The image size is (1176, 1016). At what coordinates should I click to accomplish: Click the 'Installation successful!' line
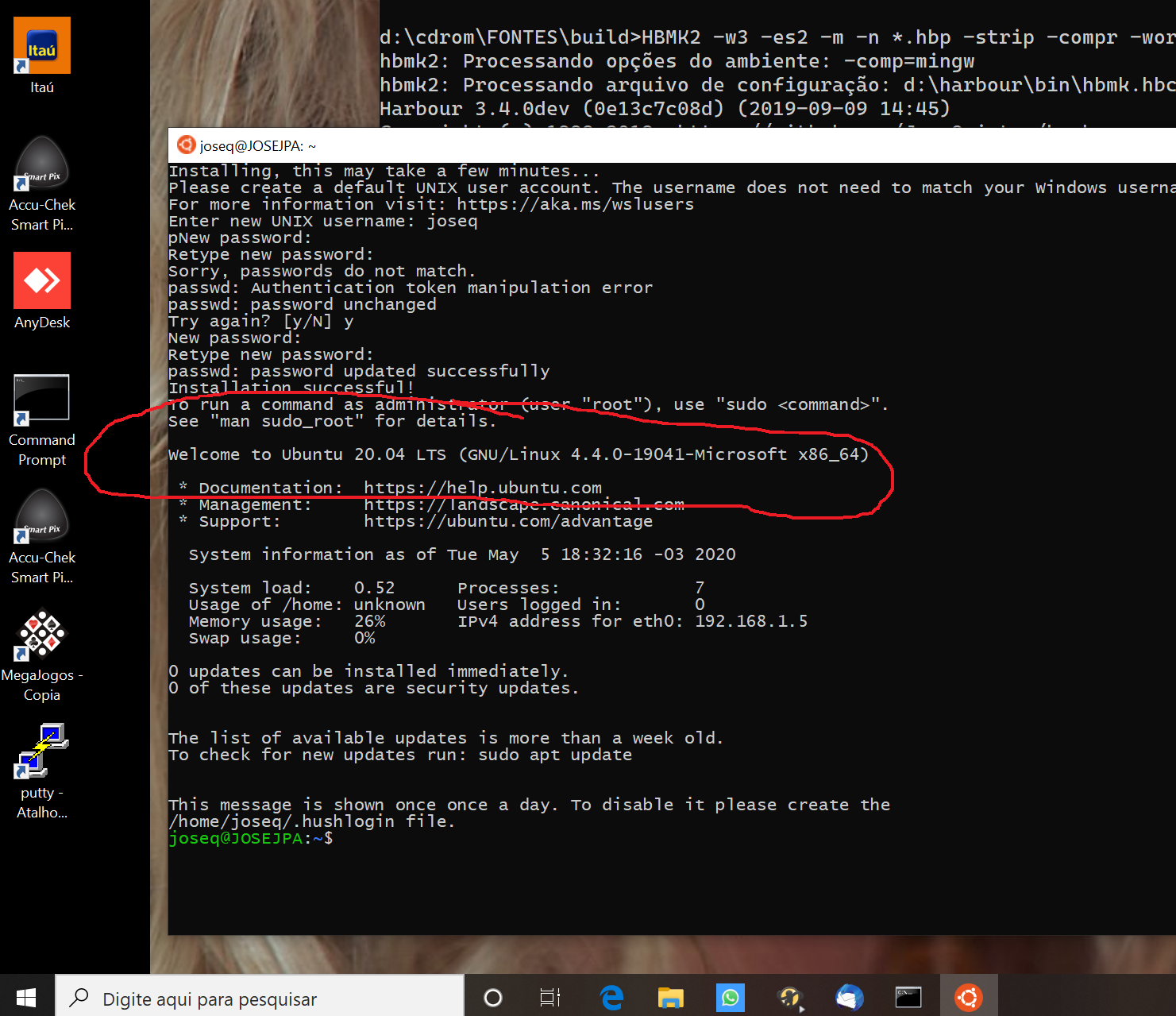tap(291, 388)
